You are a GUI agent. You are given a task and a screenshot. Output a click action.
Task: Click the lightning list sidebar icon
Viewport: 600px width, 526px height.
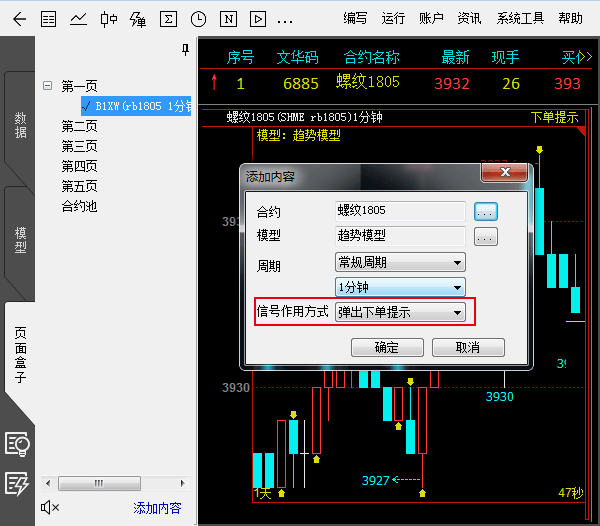[x=17, y=484]
